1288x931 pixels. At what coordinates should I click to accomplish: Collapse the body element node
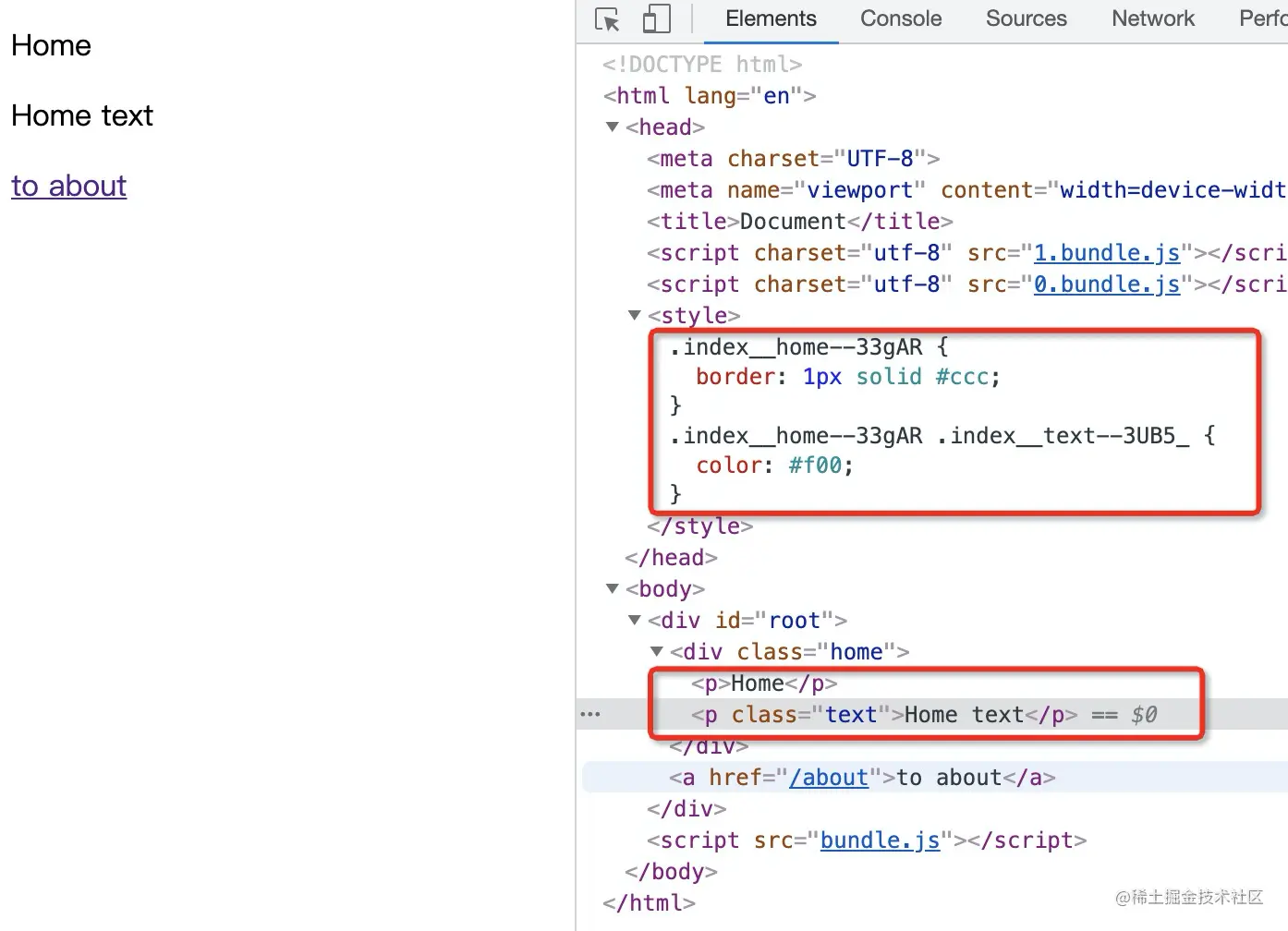pyautogui.click(x=612, y=588)
